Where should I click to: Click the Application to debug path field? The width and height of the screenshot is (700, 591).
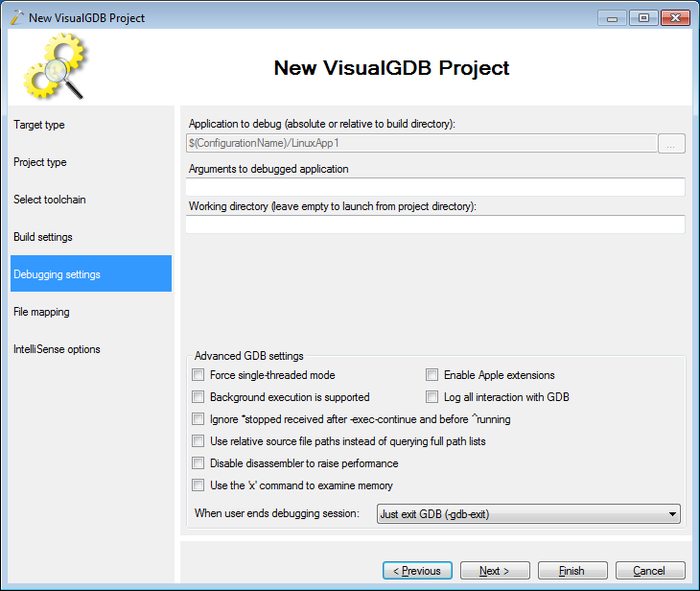421,143
